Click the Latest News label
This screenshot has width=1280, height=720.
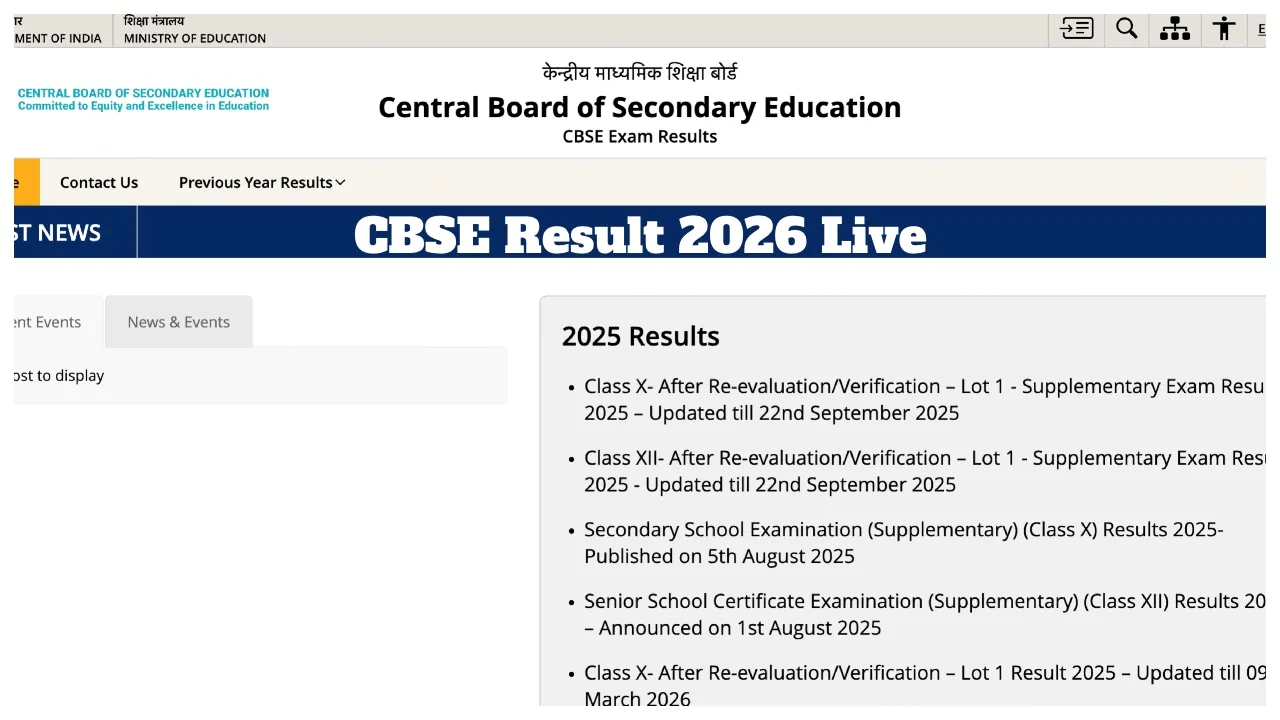[55, 232]
